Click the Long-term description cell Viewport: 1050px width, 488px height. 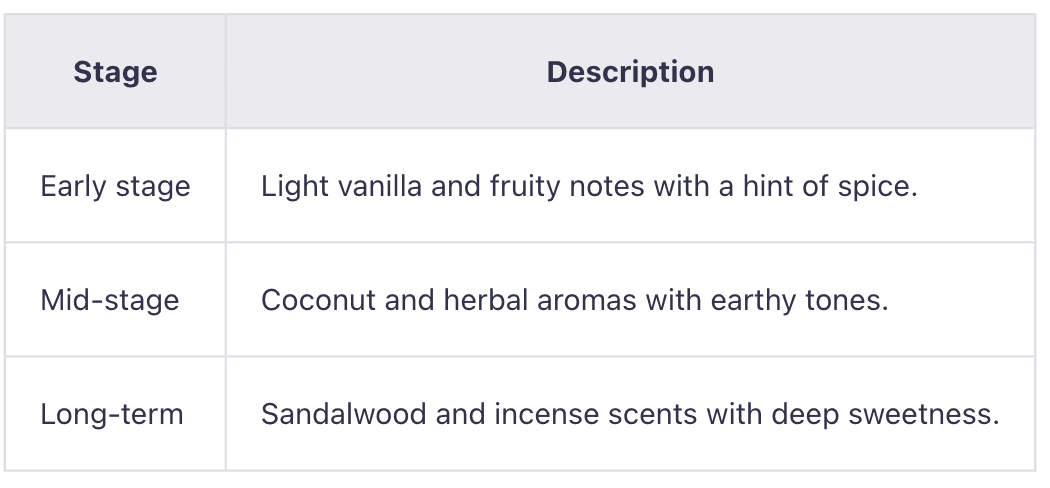[630, 414]
